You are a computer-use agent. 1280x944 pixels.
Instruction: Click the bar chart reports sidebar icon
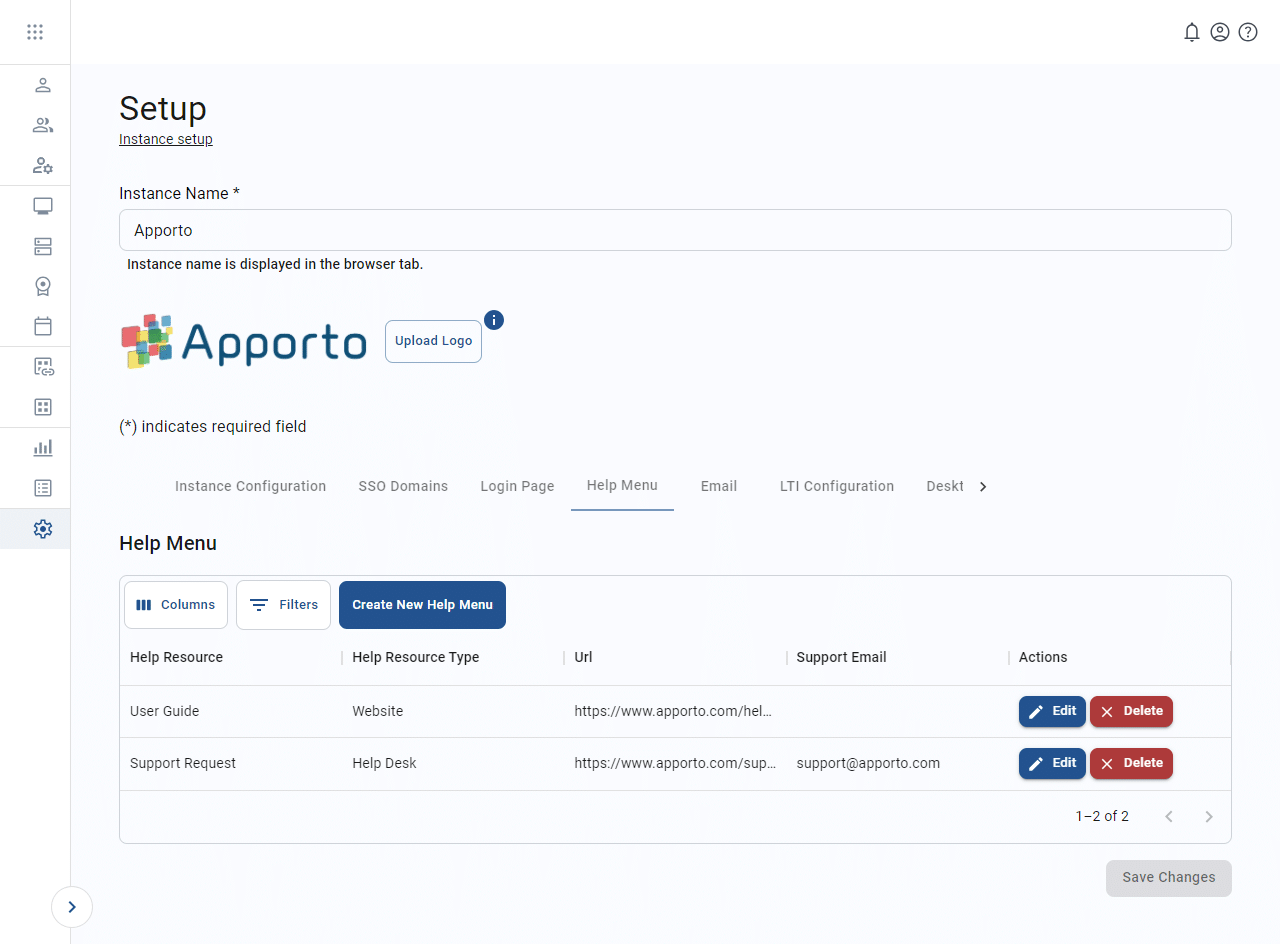click(42, 448)
